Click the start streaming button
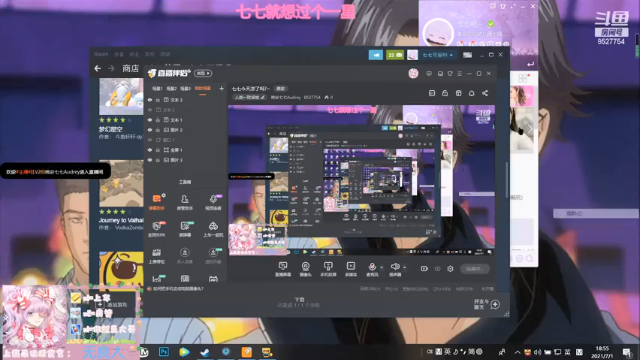Image resolution: width=640 pixels, height=360 pixels. [475, 269]
